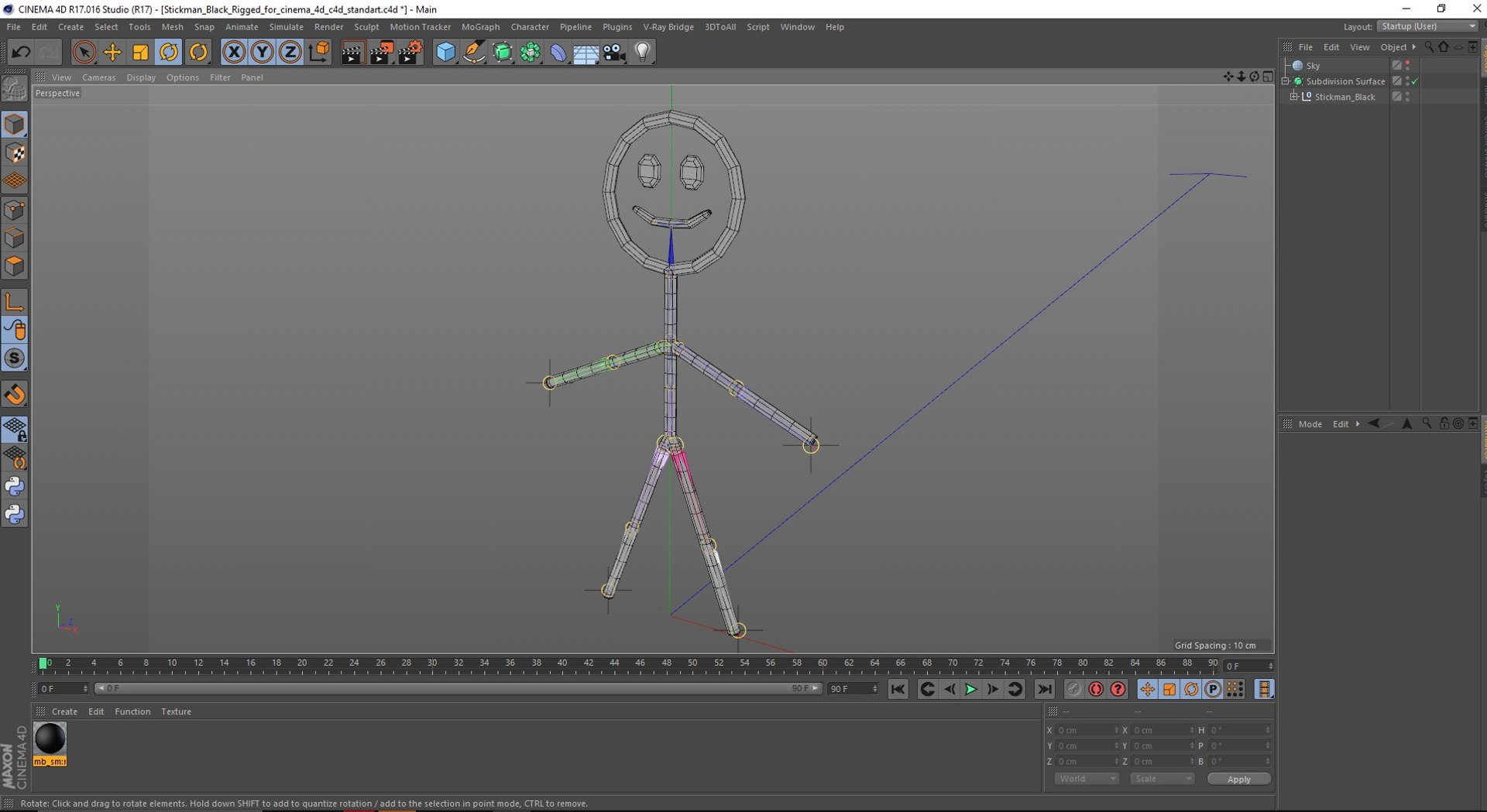This screenshot has width=1487, height=812.
Task: Open the V-Ray Bridge menu
Action: [668, 27]
